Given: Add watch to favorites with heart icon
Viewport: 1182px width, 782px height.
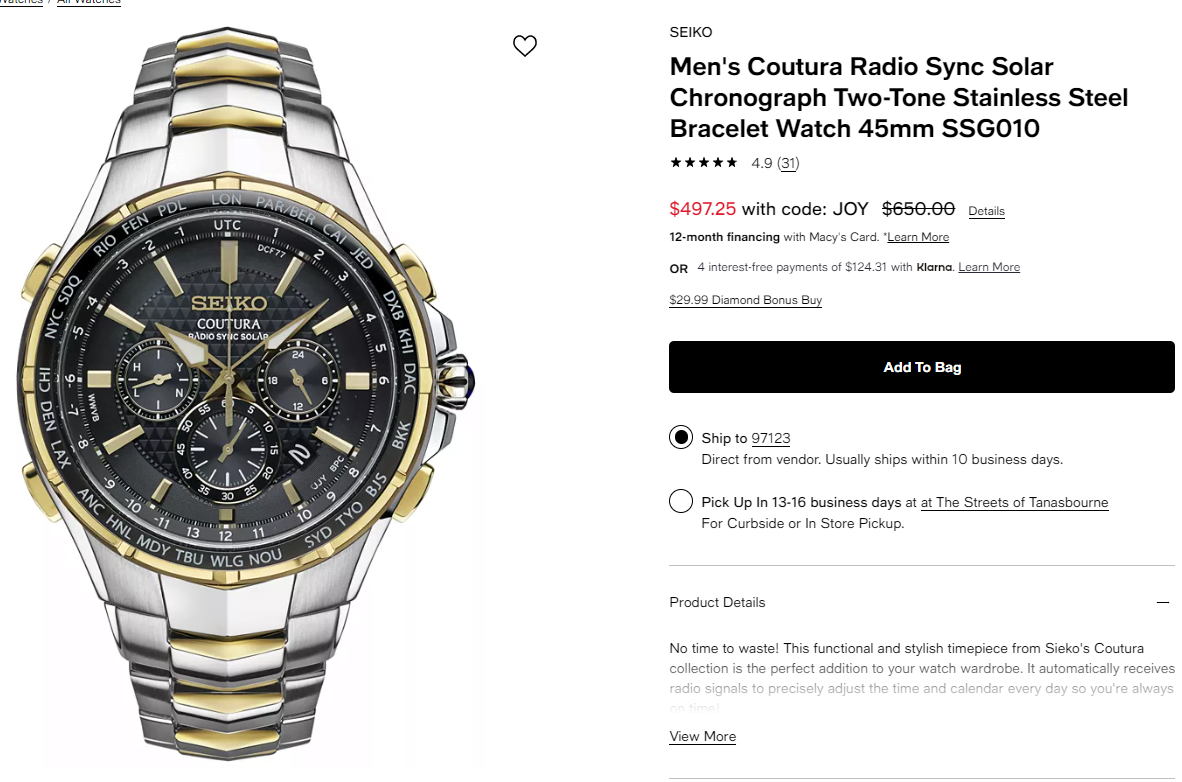Looking at the screenshot, I should pyautogui.click(x=525, y=45).
